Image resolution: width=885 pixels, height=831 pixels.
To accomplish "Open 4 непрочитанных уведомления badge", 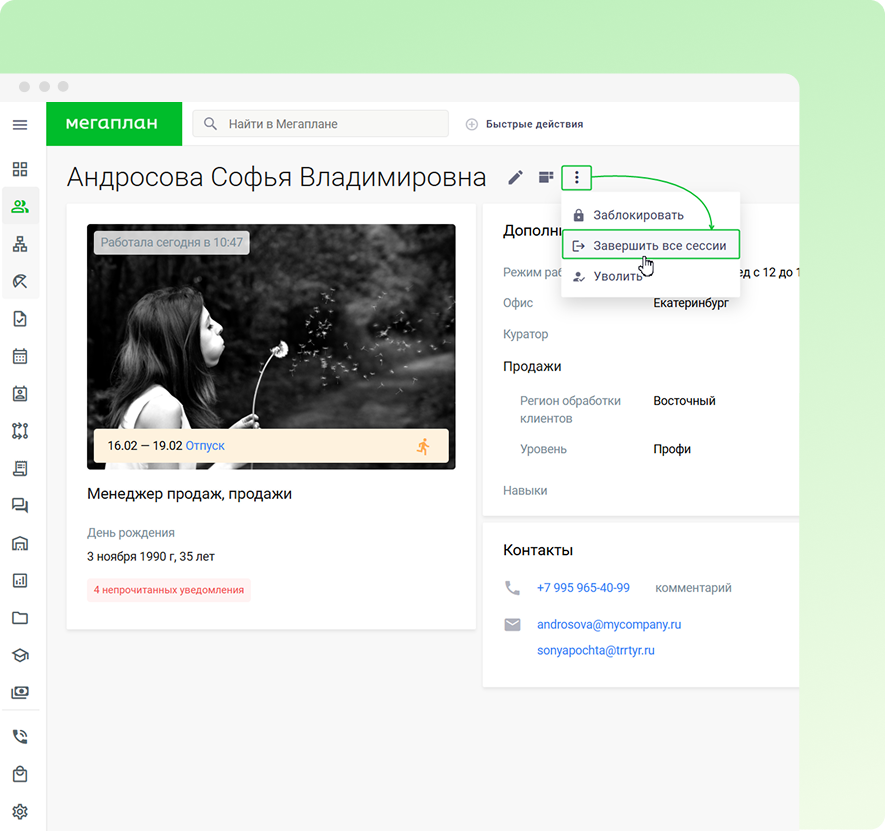I will (x=169, y=590).
